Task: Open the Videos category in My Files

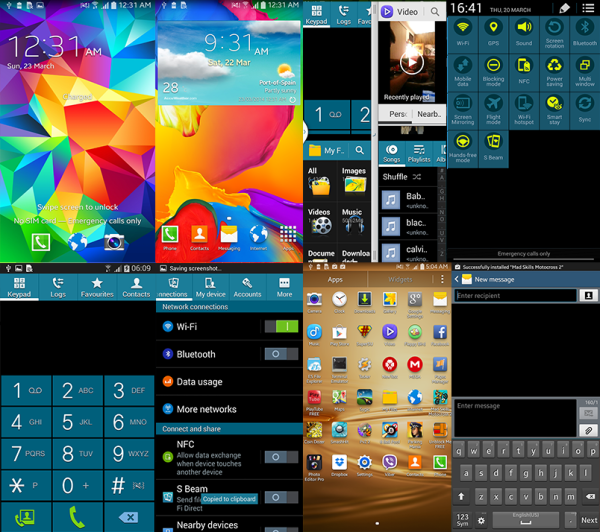Action: tap(320, 222)
